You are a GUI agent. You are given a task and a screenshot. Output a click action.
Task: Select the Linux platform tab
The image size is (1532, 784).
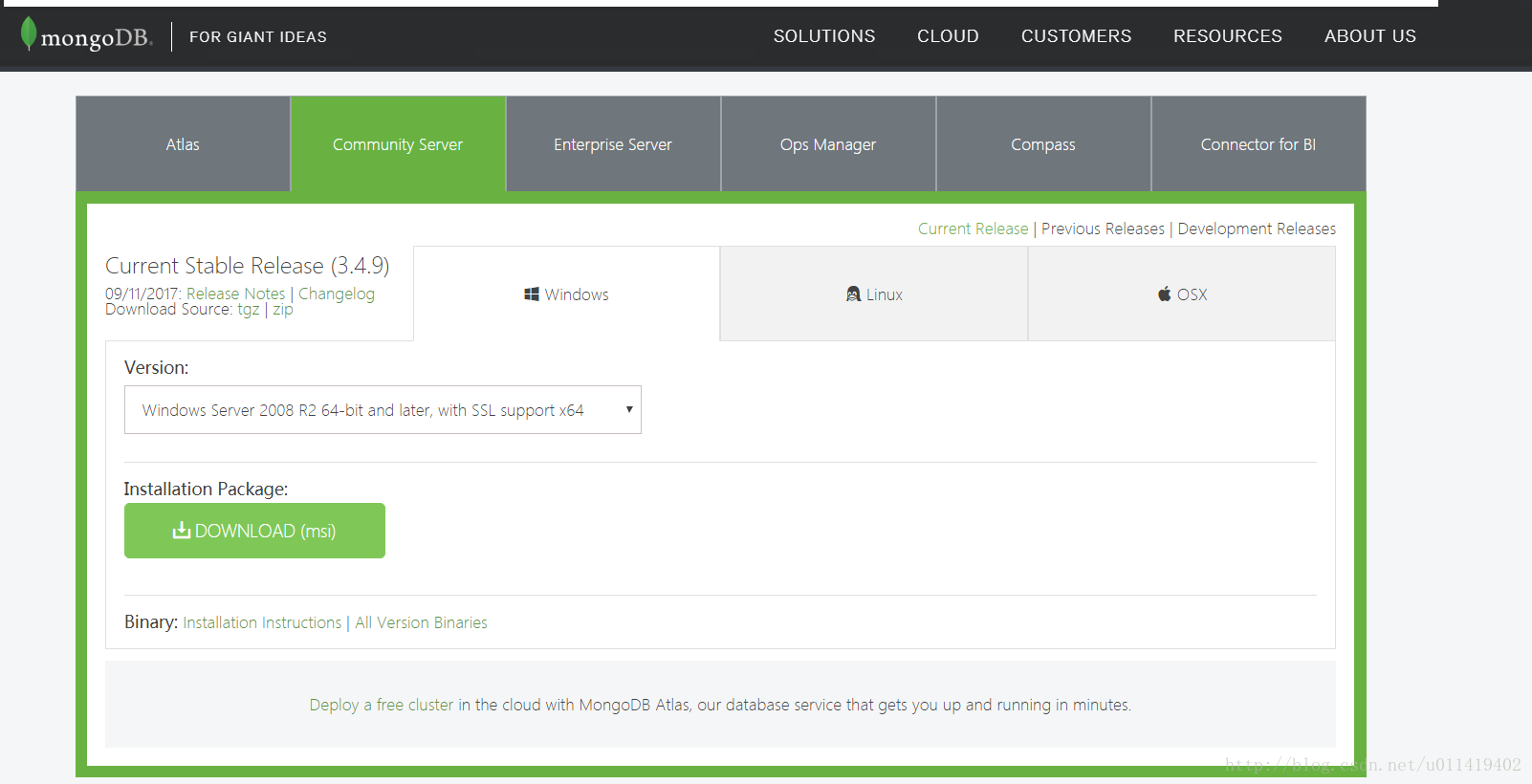click(874, 294)
